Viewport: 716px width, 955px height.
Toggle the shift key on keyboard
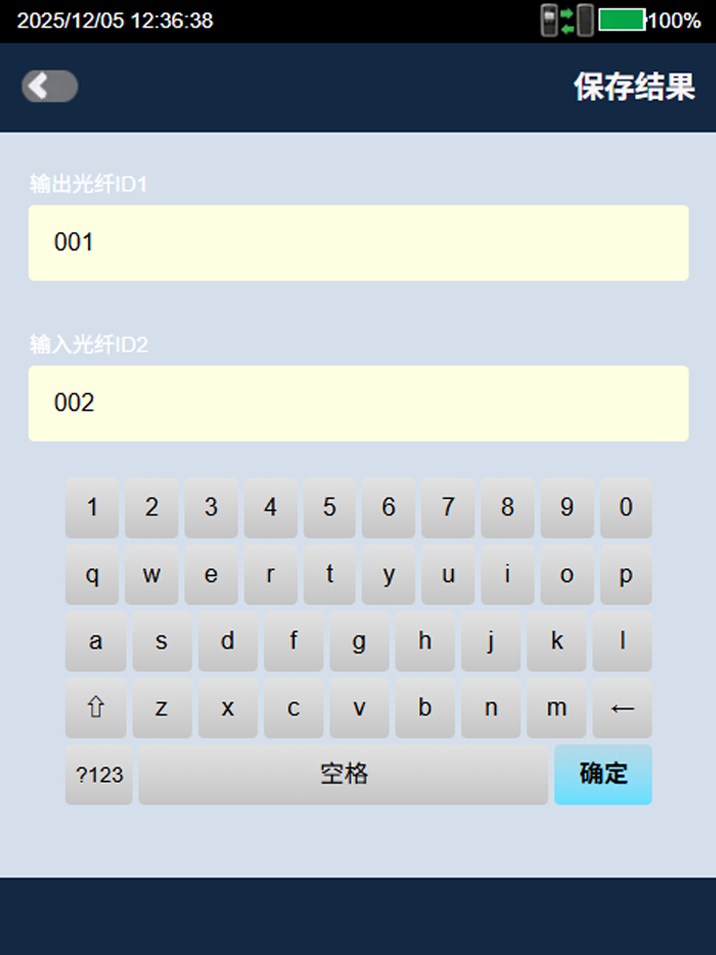[95, 708]
